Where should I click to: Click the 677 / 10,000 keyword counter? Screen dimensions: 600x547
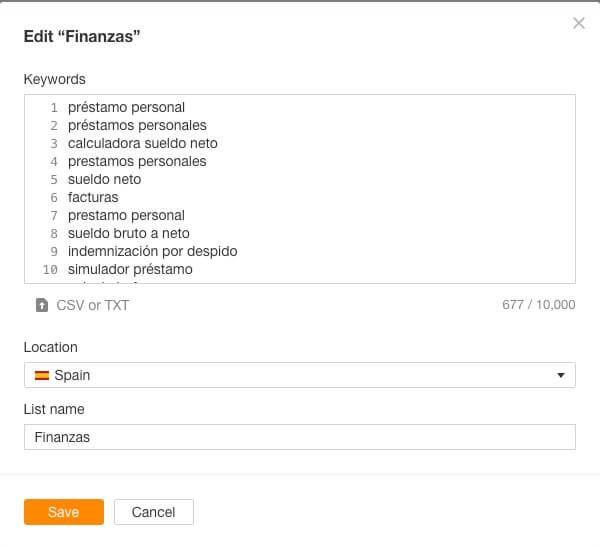(538, 305)
